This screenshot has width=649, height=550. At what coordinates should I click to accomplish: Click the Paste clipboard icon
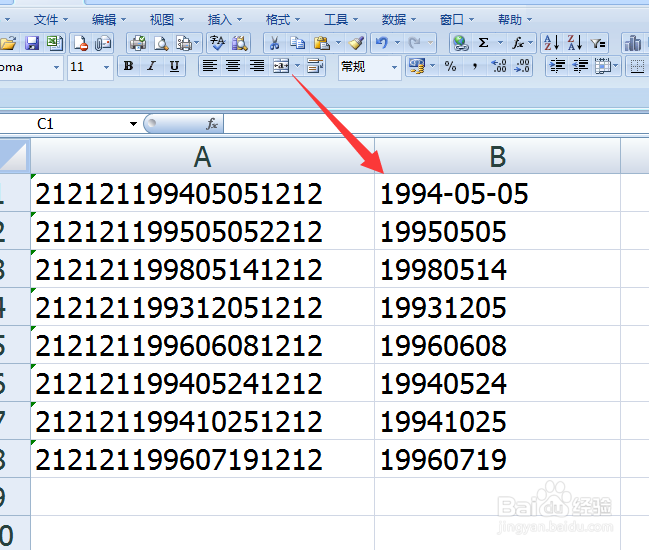(x=322, y=43)
